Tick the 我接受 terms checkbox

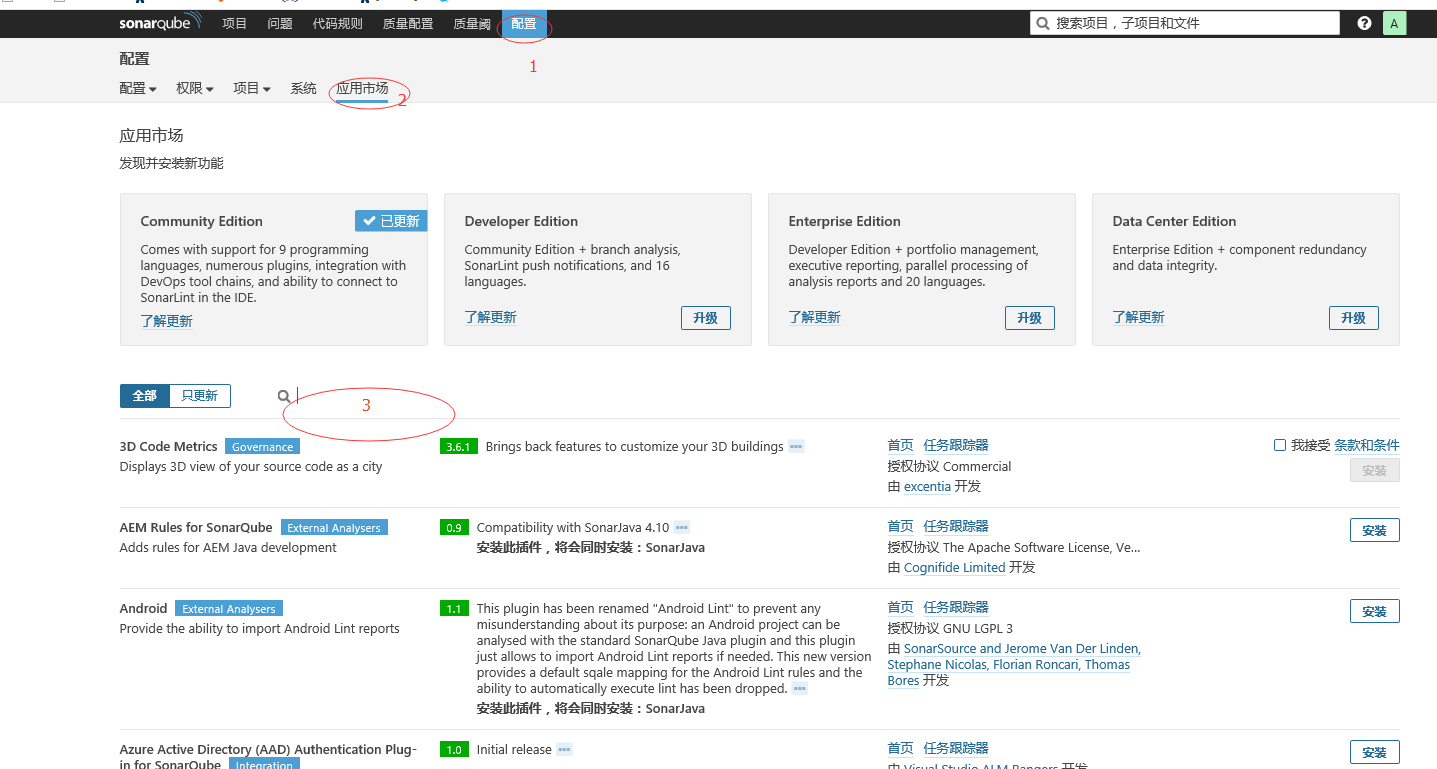click(1280, 445)
